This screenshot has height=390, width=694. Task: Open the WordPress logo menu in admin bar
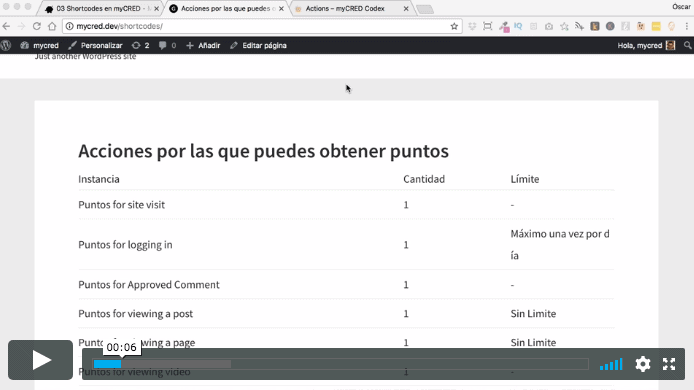click(6, 46)
